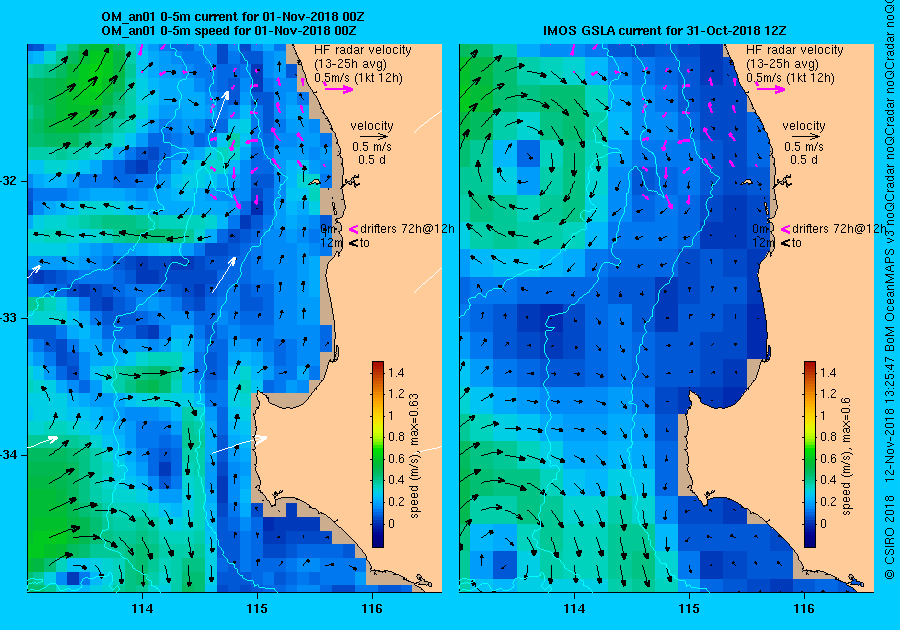Click 'drifters 72h@12h' label in IMOS GSLA map
Image resolution: width=900 pixels, height=630 pixels.
tap(839, 229)
